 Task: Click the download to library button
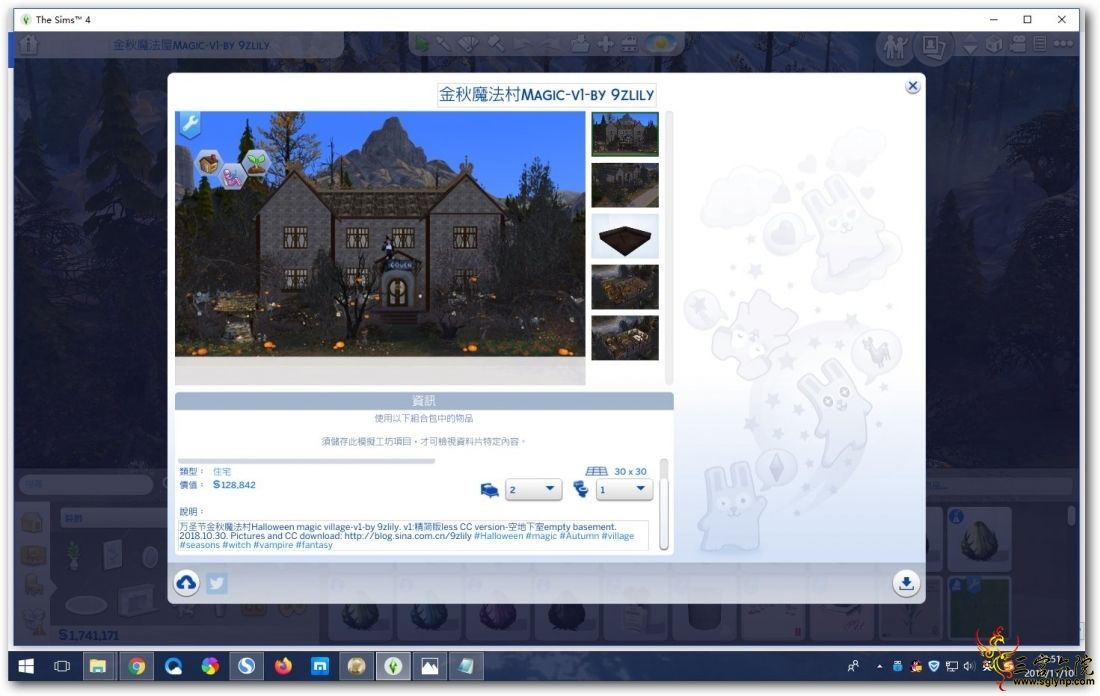[906, 583]
